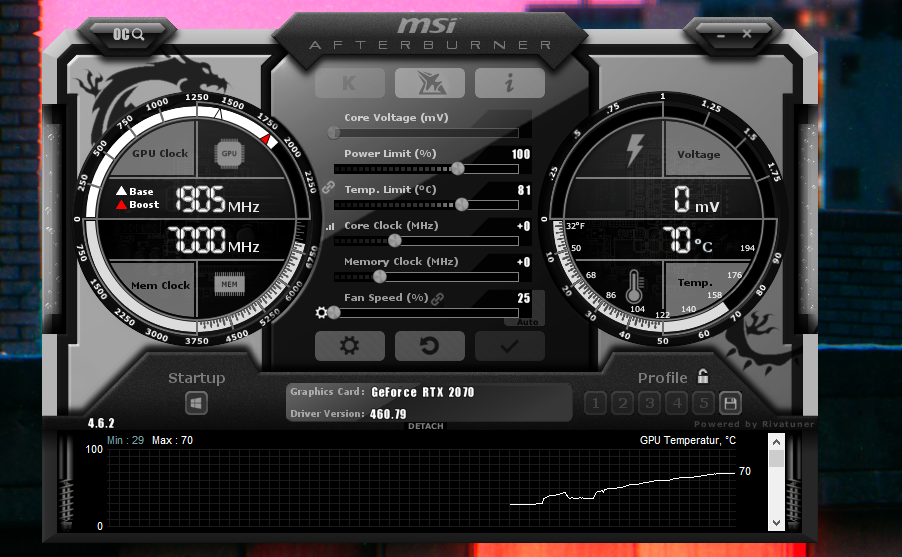Click the GPU Temperatur graph title
Screen dimensions: 902x557
687,440
